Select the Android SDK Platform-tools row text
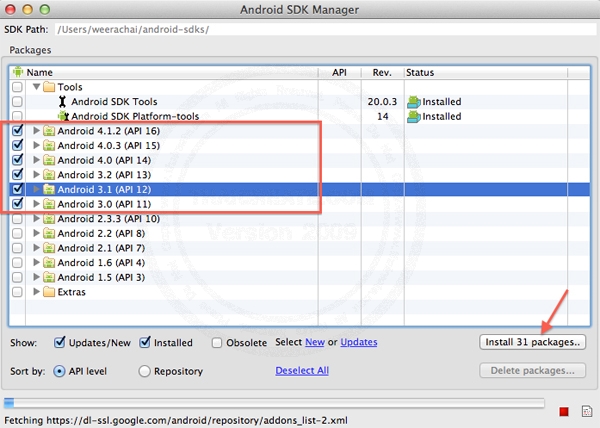Image resolution: width=600 pixels, height=428 pixels. pos(135,116)
